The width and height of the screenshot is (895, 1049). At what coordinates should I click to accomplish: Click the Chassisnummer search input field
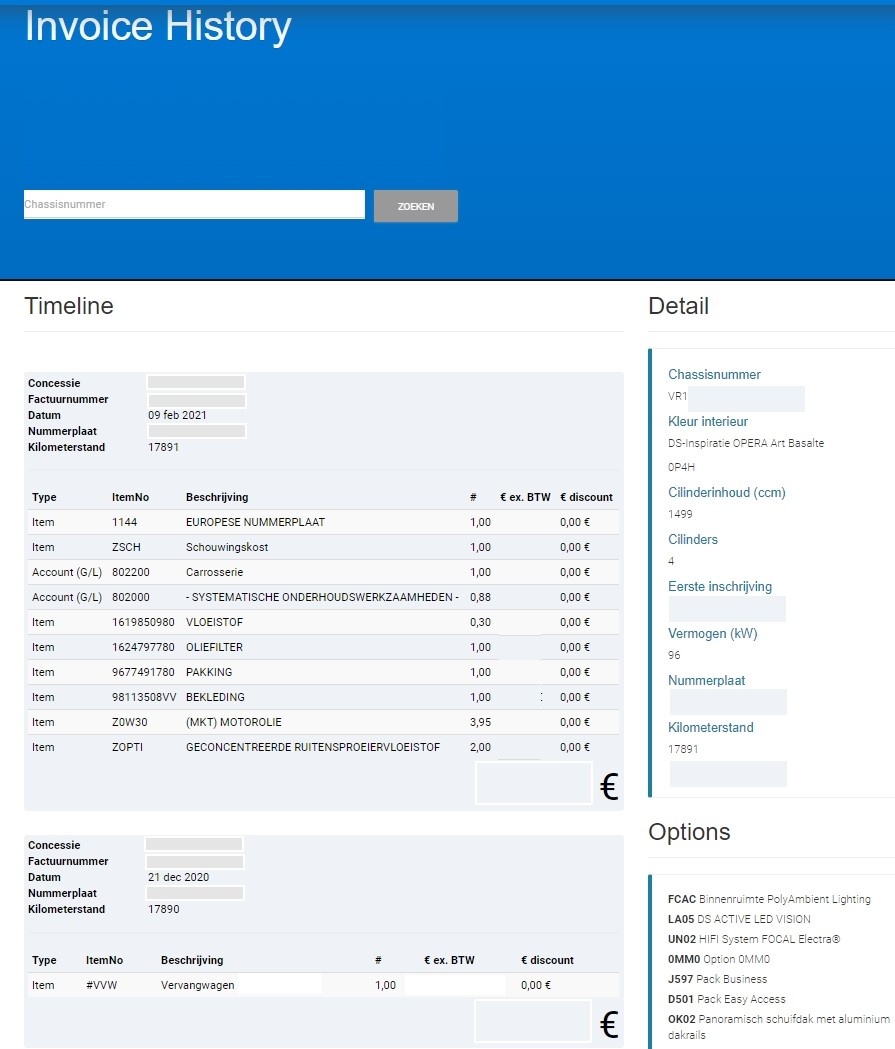(194, 204)
